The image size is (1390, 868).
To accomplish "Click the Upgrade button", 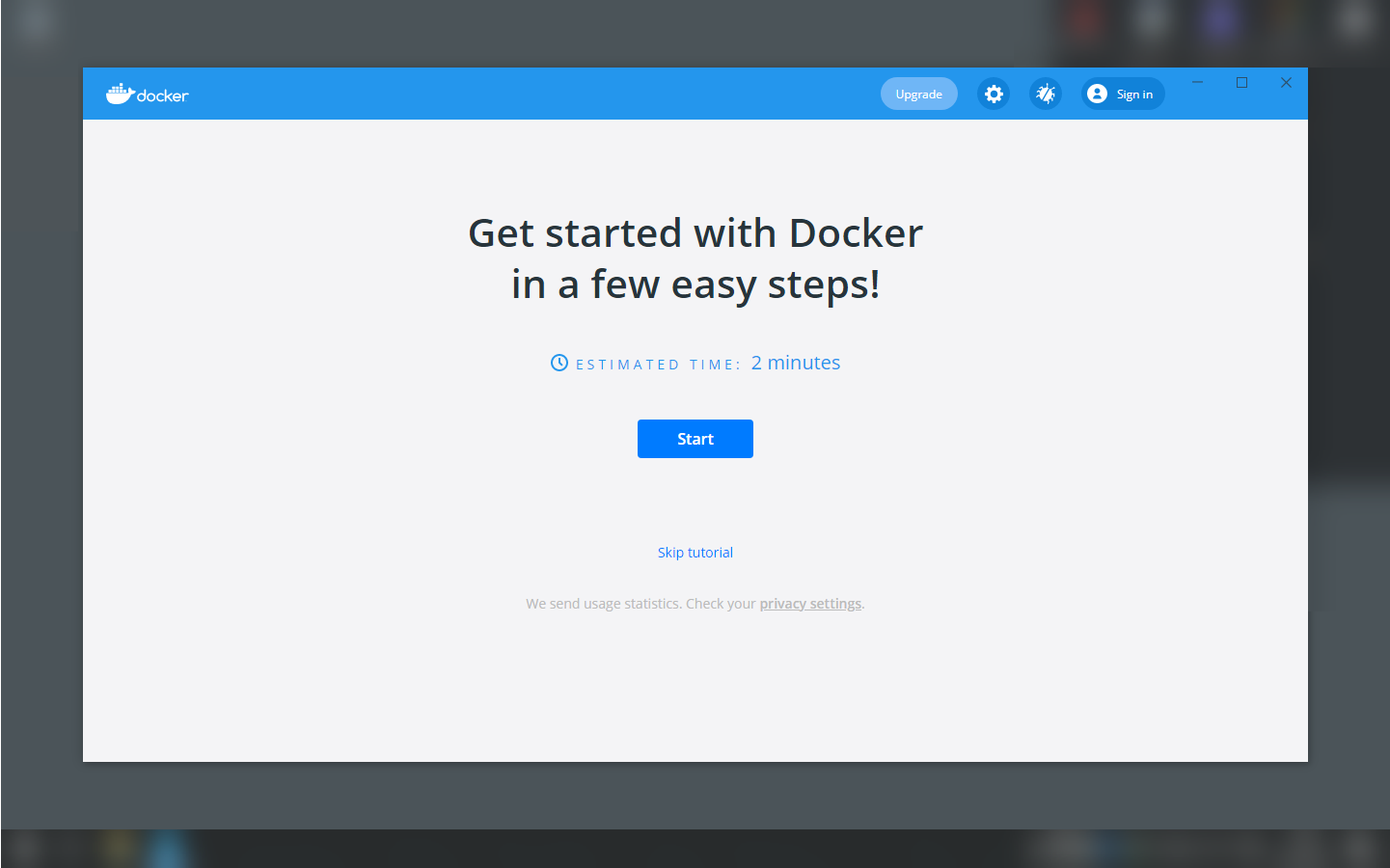I will pos(918,94).
